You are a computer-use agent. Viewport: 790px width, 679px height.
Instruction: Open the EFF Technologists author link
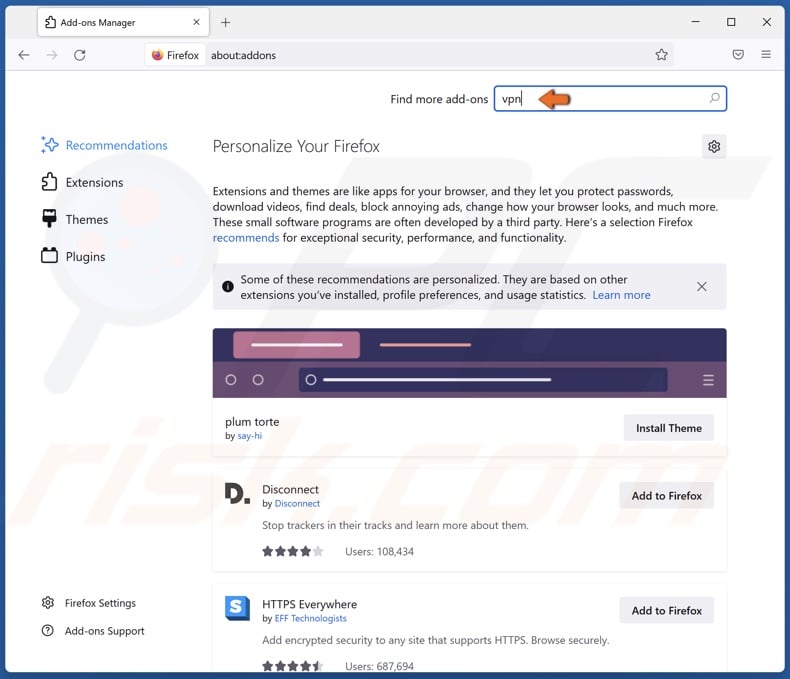(310, 618)
